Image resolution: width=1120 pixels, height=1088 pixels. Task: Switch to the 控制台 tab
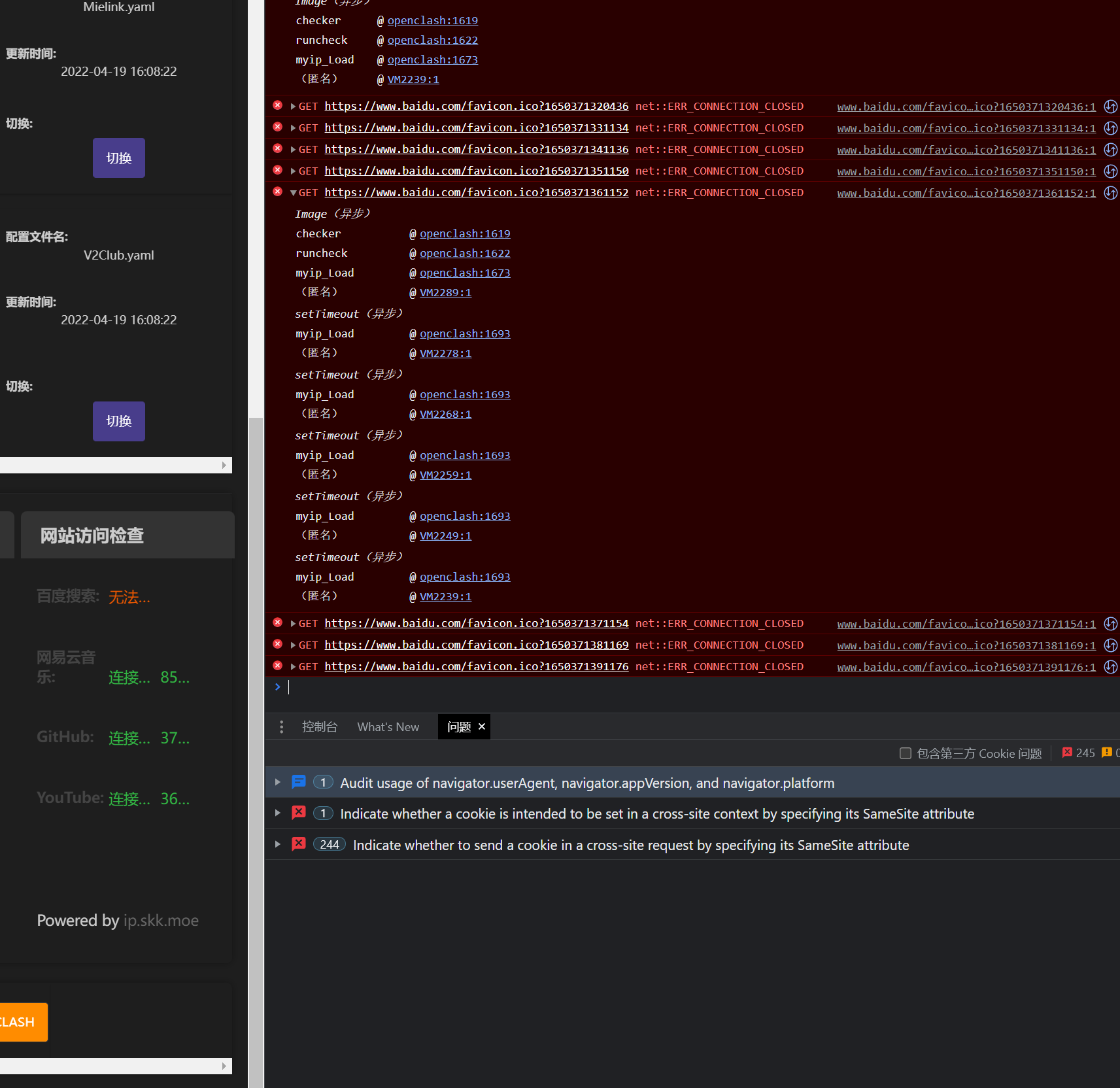(x=320, y=726)
